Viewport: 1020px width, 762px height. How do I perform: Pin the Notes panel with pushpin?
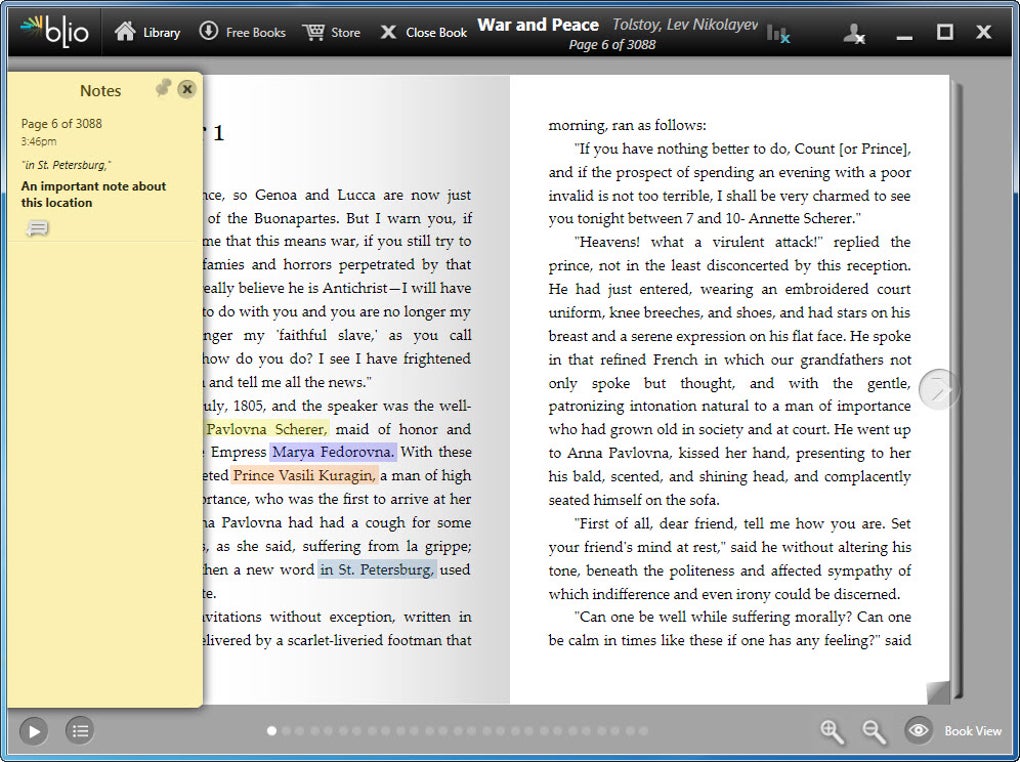coord(163,88)
